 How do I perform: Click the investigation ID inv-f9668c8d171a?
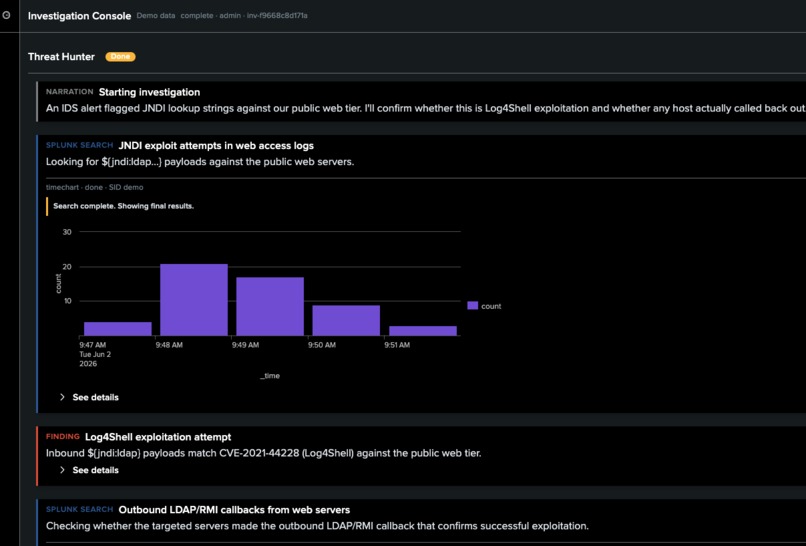[x=277, y=16]
